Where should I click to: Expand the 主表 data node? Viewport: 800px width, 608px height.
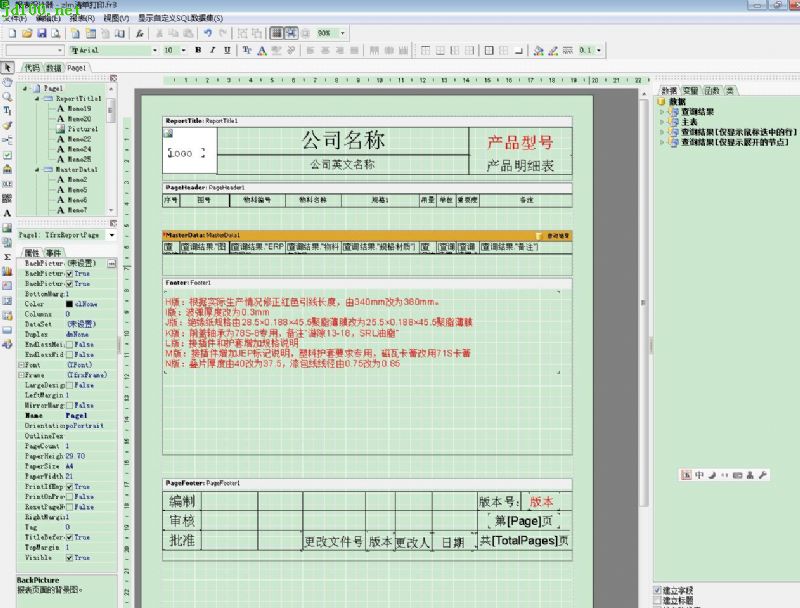pyautogui.click(x=662, y=122)
